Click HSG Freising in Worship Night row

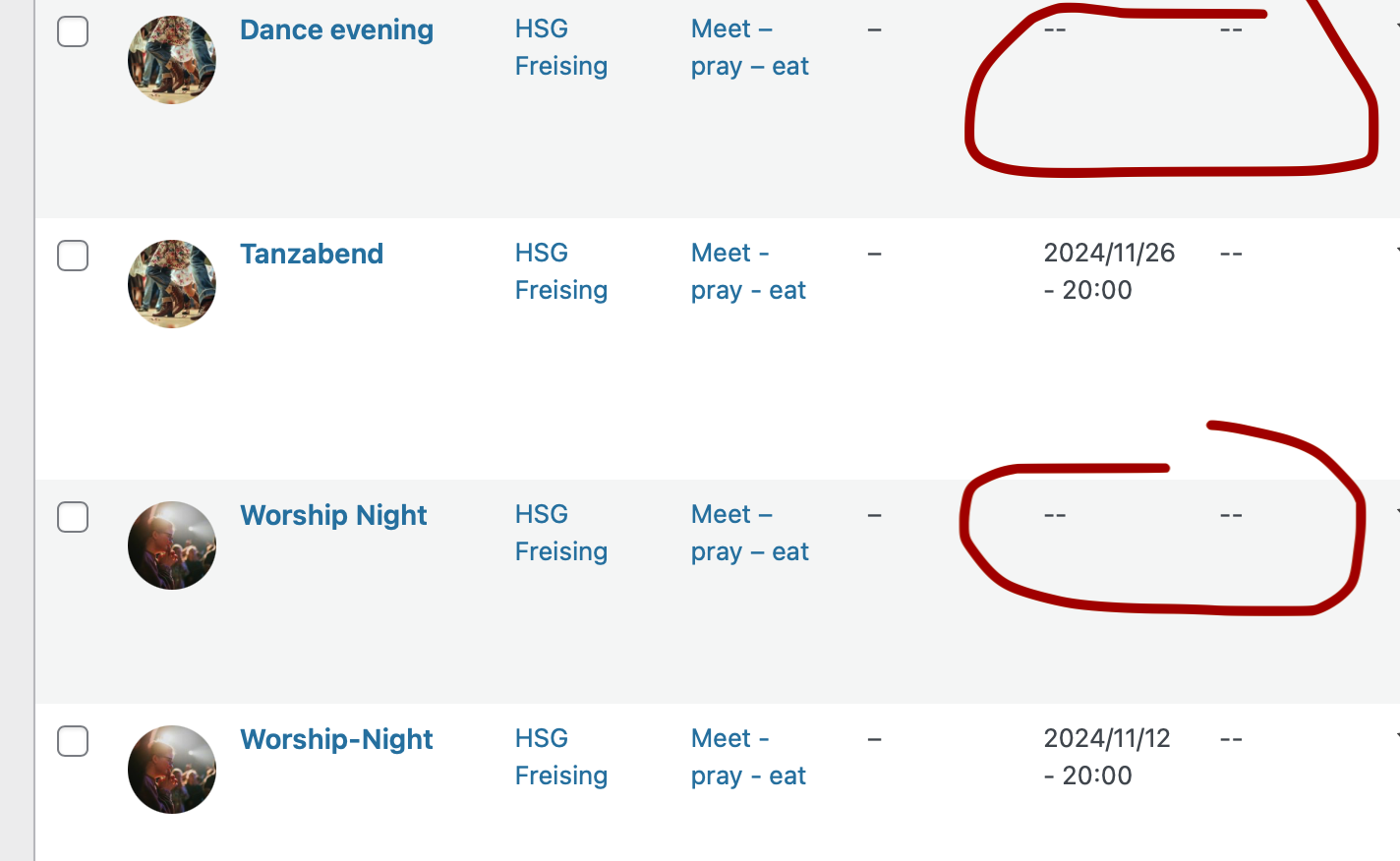pos(561,533)
